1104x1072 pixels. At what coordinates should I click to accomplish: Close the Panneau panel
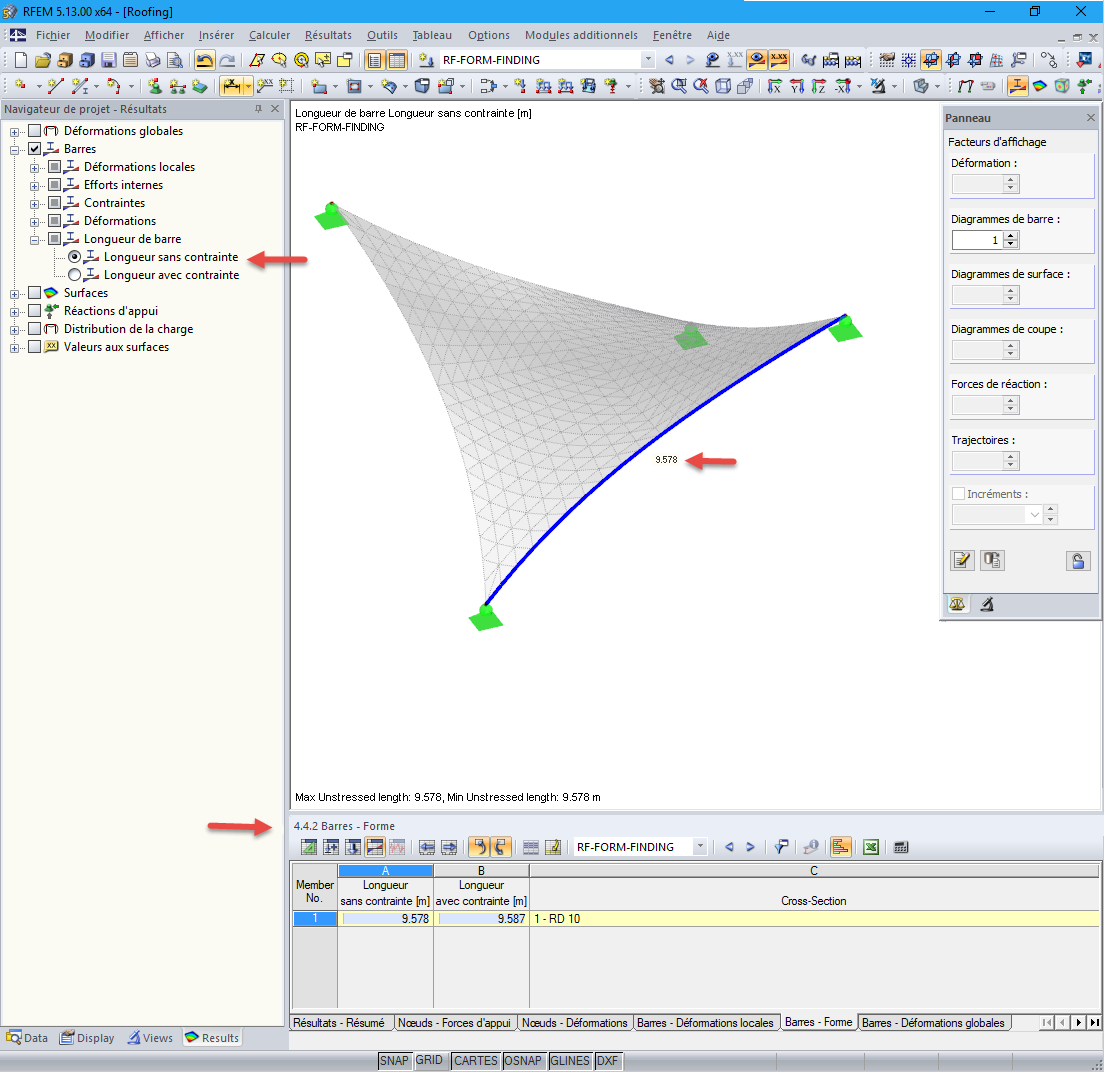click(x=1091, y=118)
